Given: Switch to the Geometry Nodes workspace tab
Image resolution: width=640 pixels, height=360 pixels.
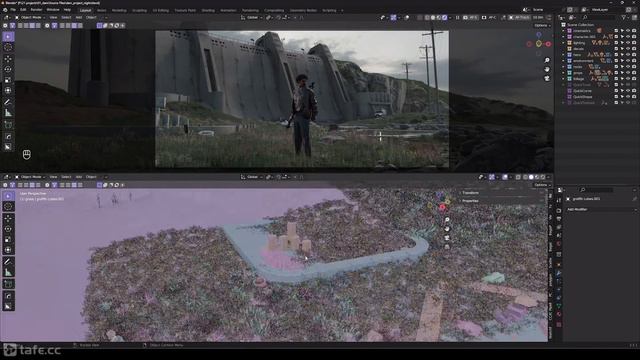Looking at the screenshot, I should (303, 10).
